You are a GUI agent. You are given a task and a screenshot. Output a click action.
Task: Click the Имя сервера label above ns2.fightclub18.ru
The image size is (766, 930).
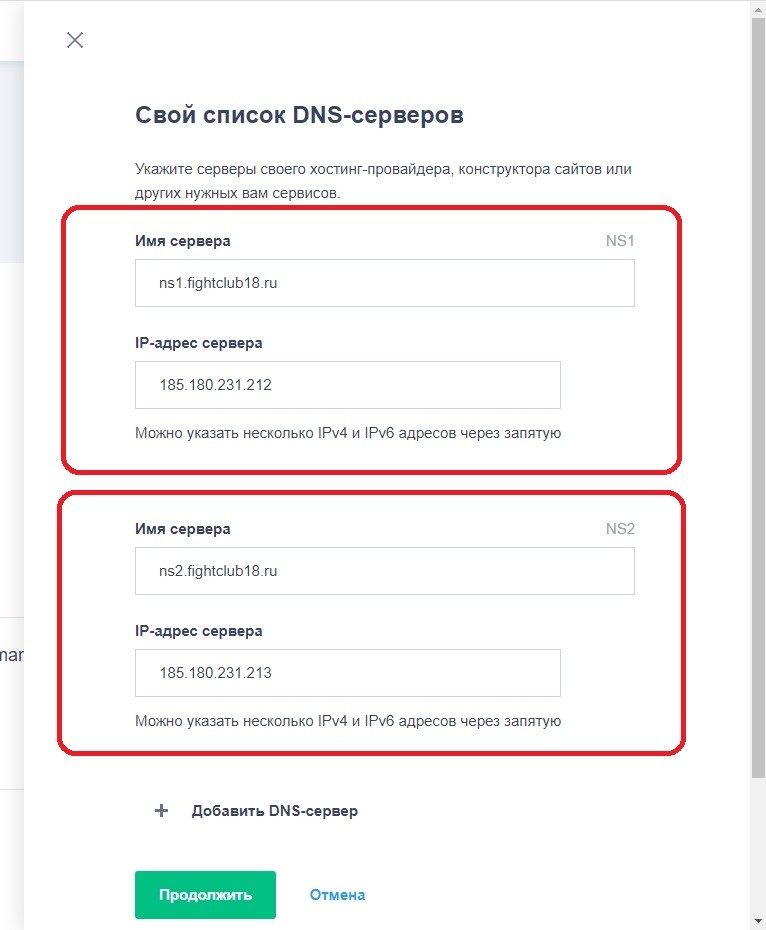click(182, 529)
